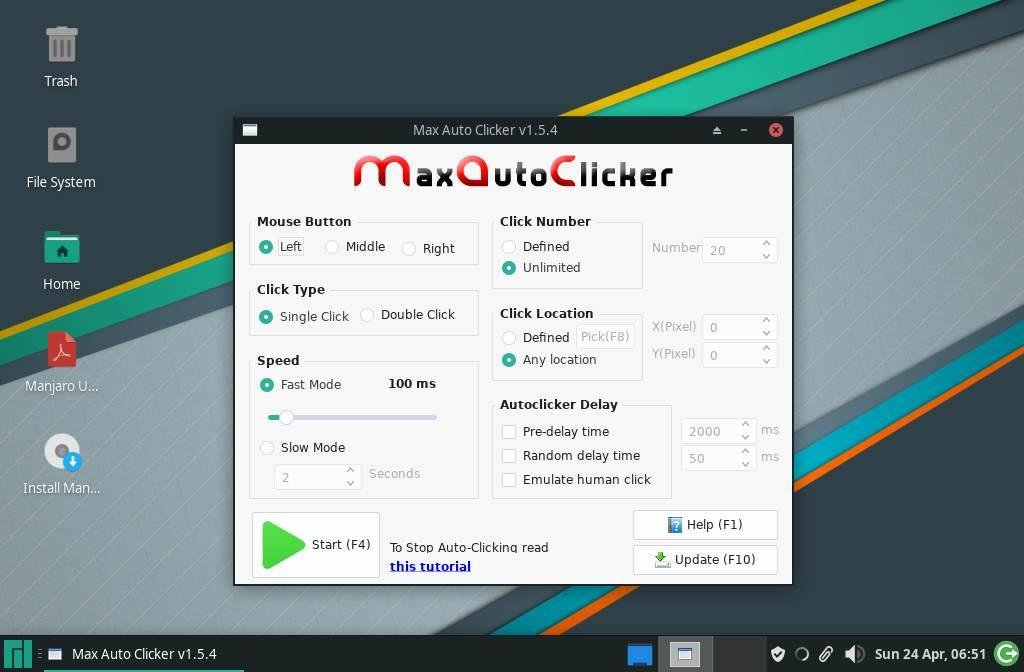The height and width of the screenshot is (672, 1024).
Task: Enable the Pre-delay time checkbox
Action: point(509,432)
